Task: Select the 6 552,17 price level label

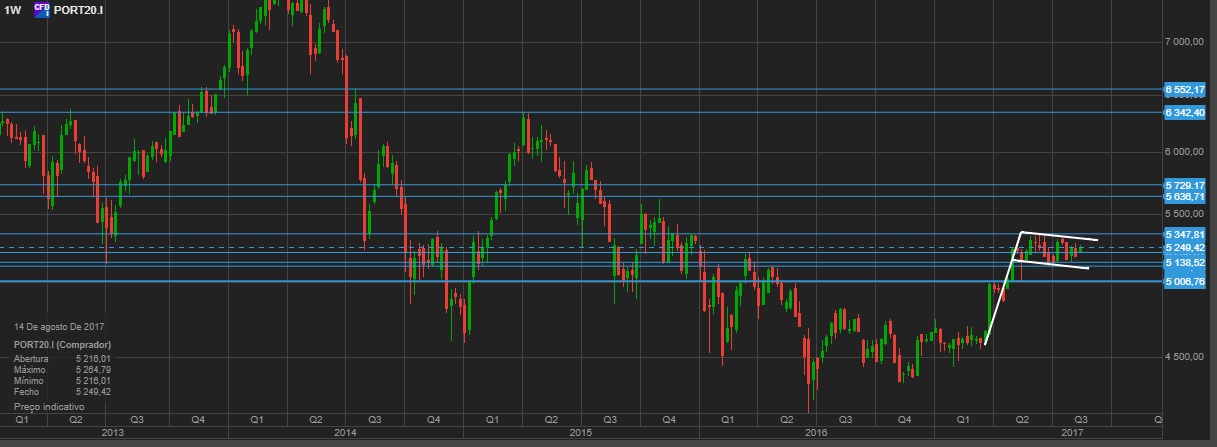Action: click(x=1186, y=90)
